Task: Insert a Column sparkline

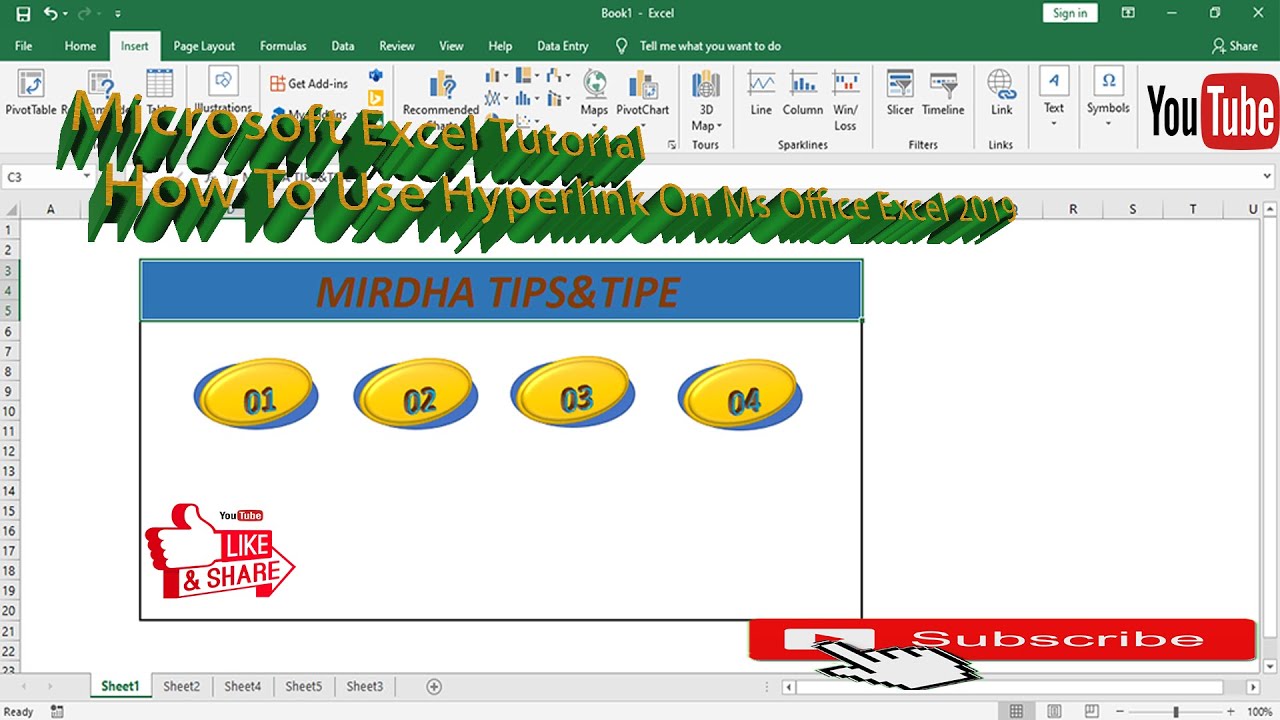Action: point(803,93)
